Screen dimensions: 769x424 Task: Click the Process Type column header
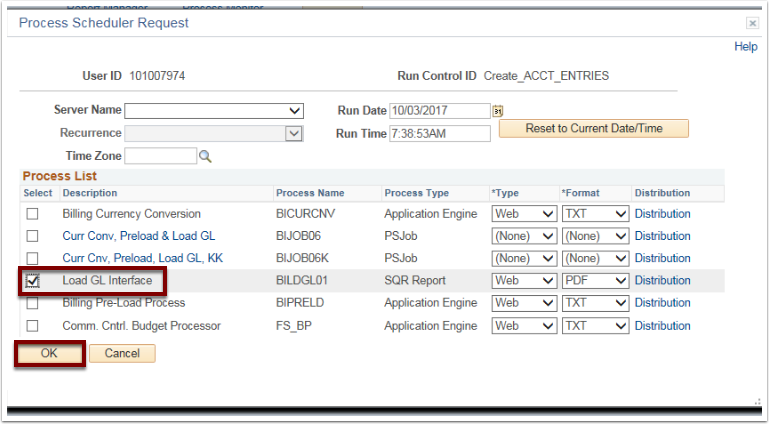416,193
